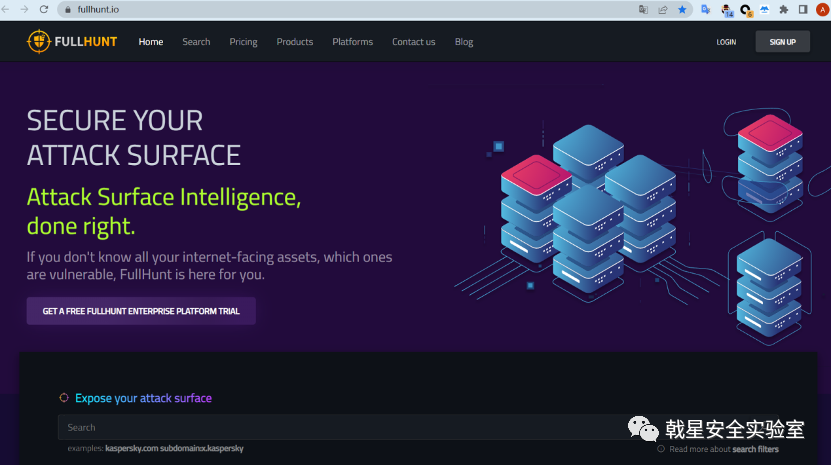Screen dimensions: 832x466
Task: Click the share page icon
Action: pyautogui.click(x=663, y=10)
